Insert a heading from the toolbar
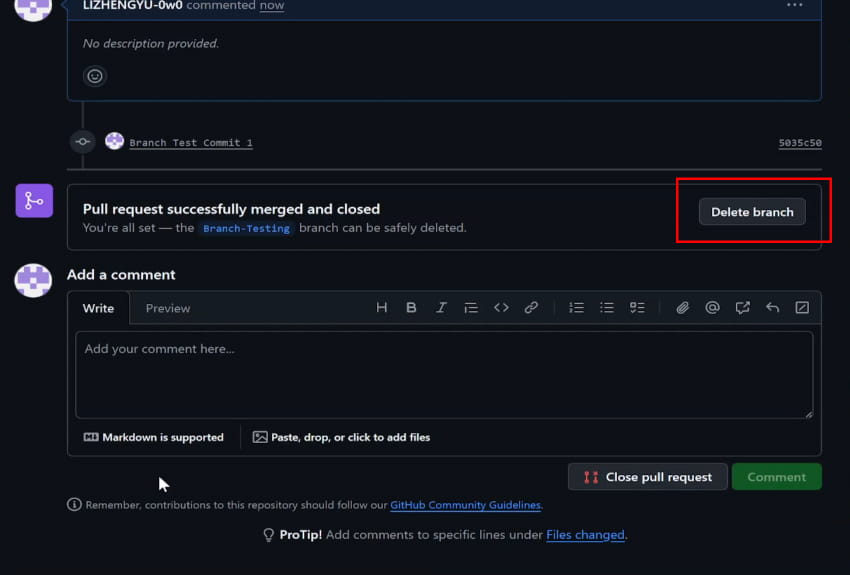 [x=382, y=308]
